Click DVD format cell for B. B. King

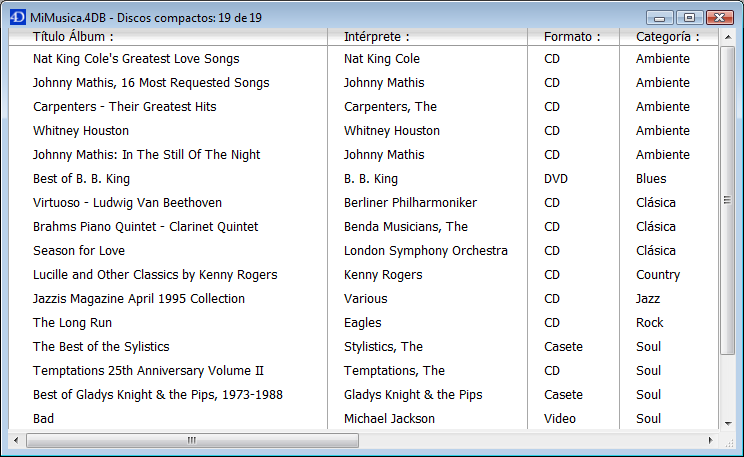click(x=557, y=179)
